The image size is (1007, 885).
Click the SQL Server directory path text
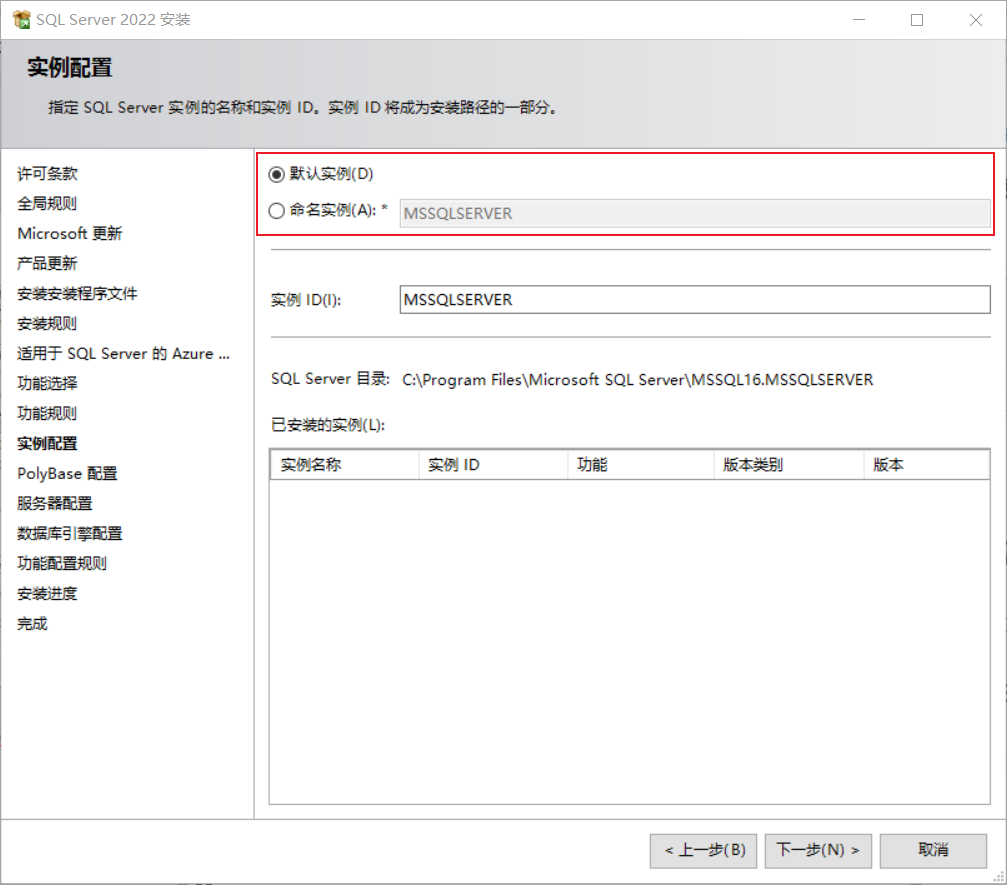coord(638,380)
